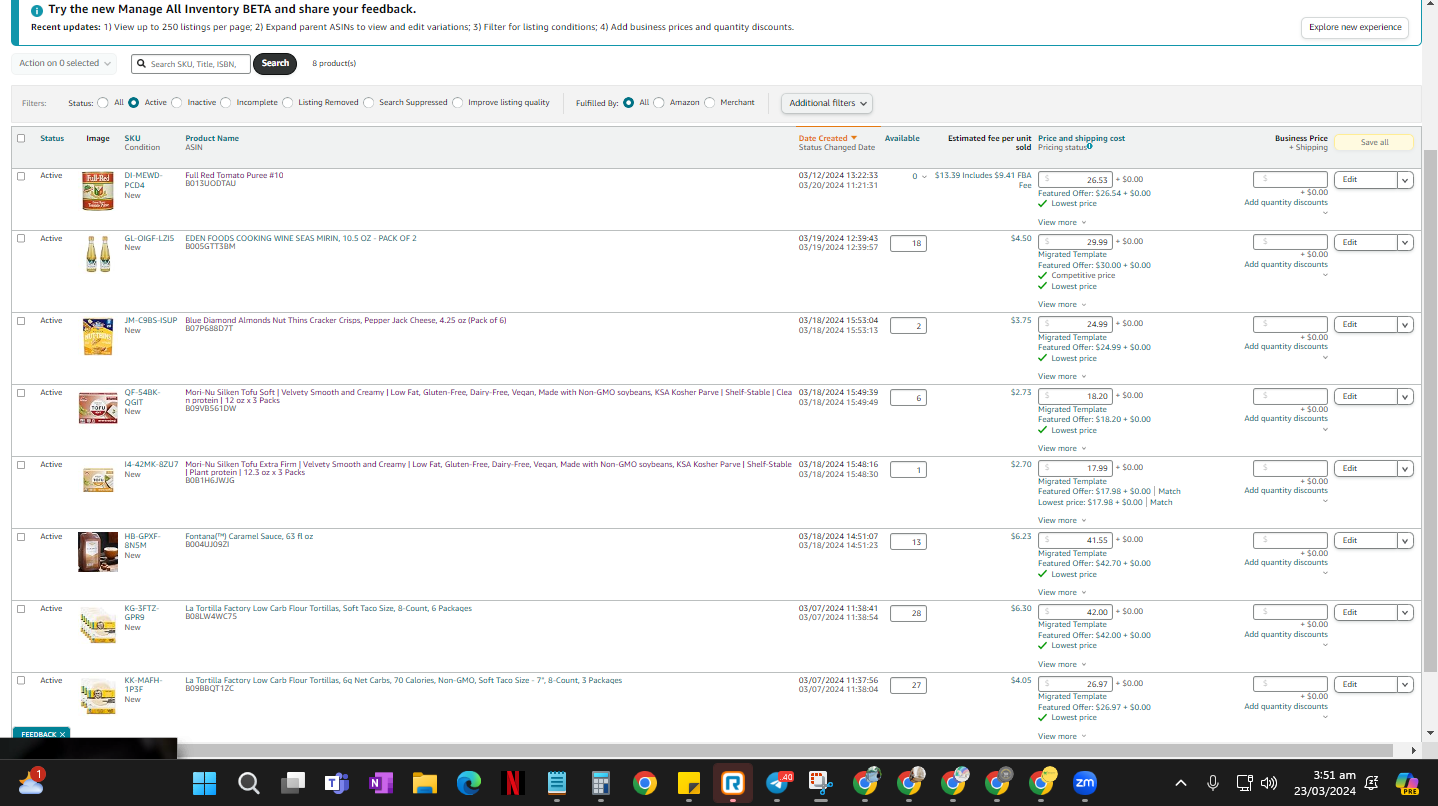Screen dimensions: 1438x806
Task: Click Explore new experience button
Action: (1355, 27)
